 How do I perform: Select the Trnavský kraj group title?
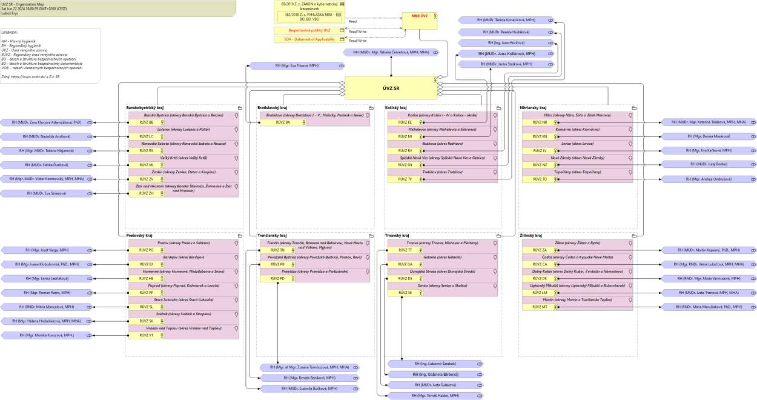click(x=396, y=235)
